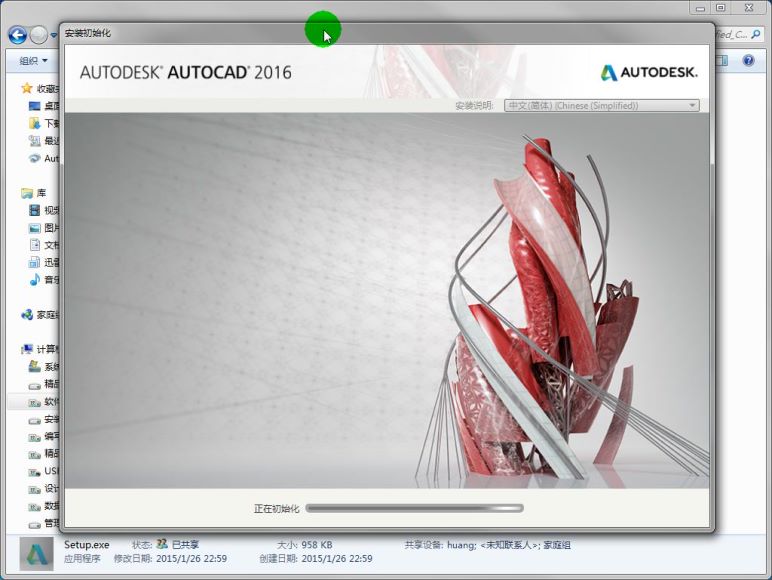772x580 pixels.
Task: Click the shared status people icon
Action: point(162,544)
